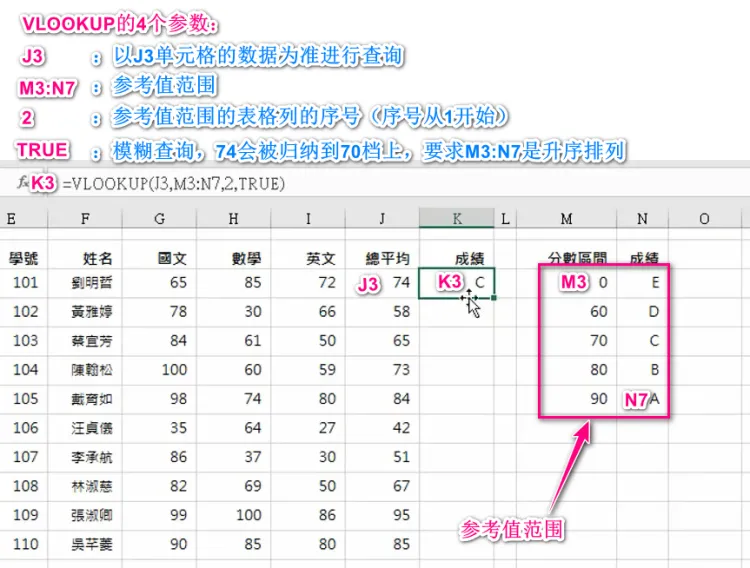Select student ID cell 110

(x=25, y=544)
